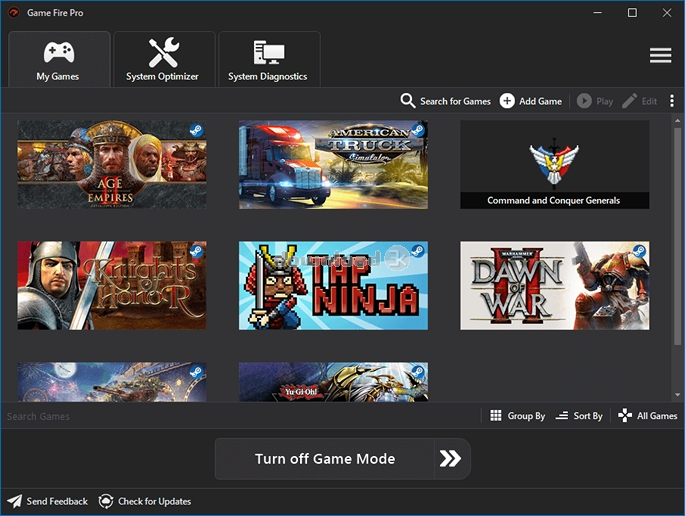Open the vertical three-dot more options

click(672, 101)
